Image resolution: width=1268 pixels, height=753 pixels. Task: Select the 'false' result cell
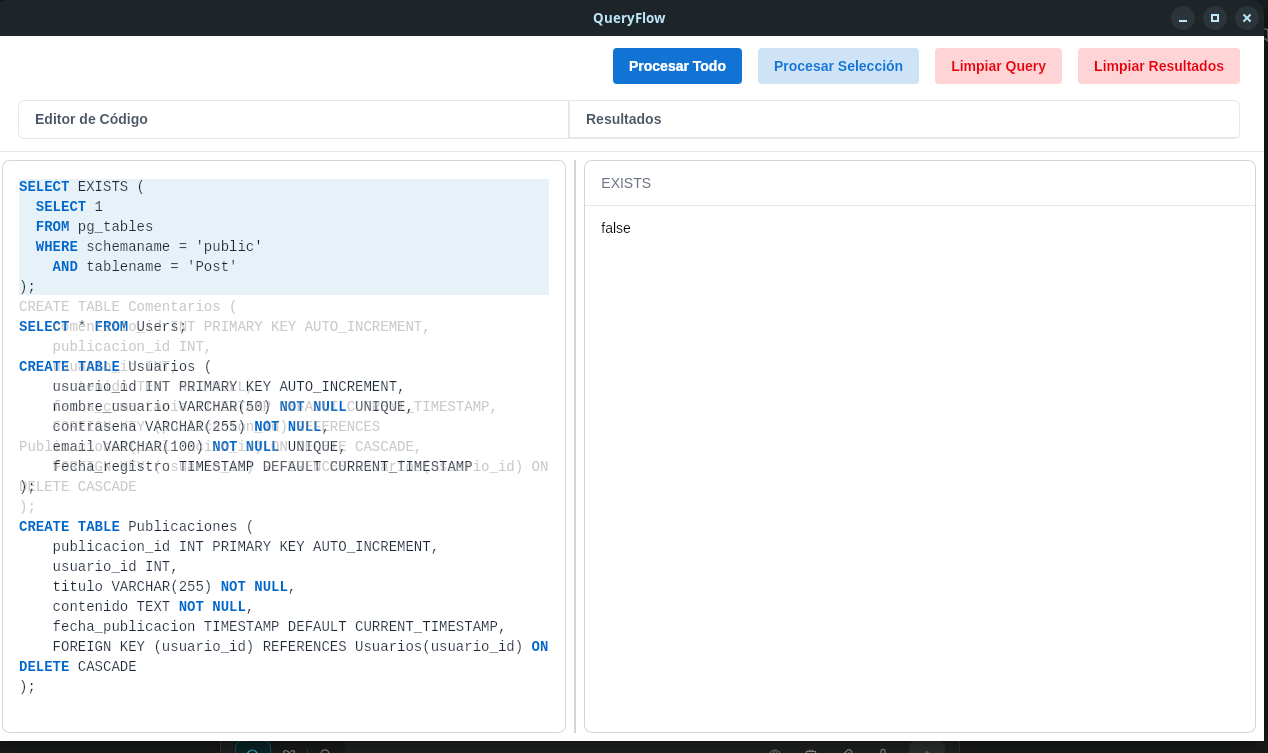pos(616,228)
